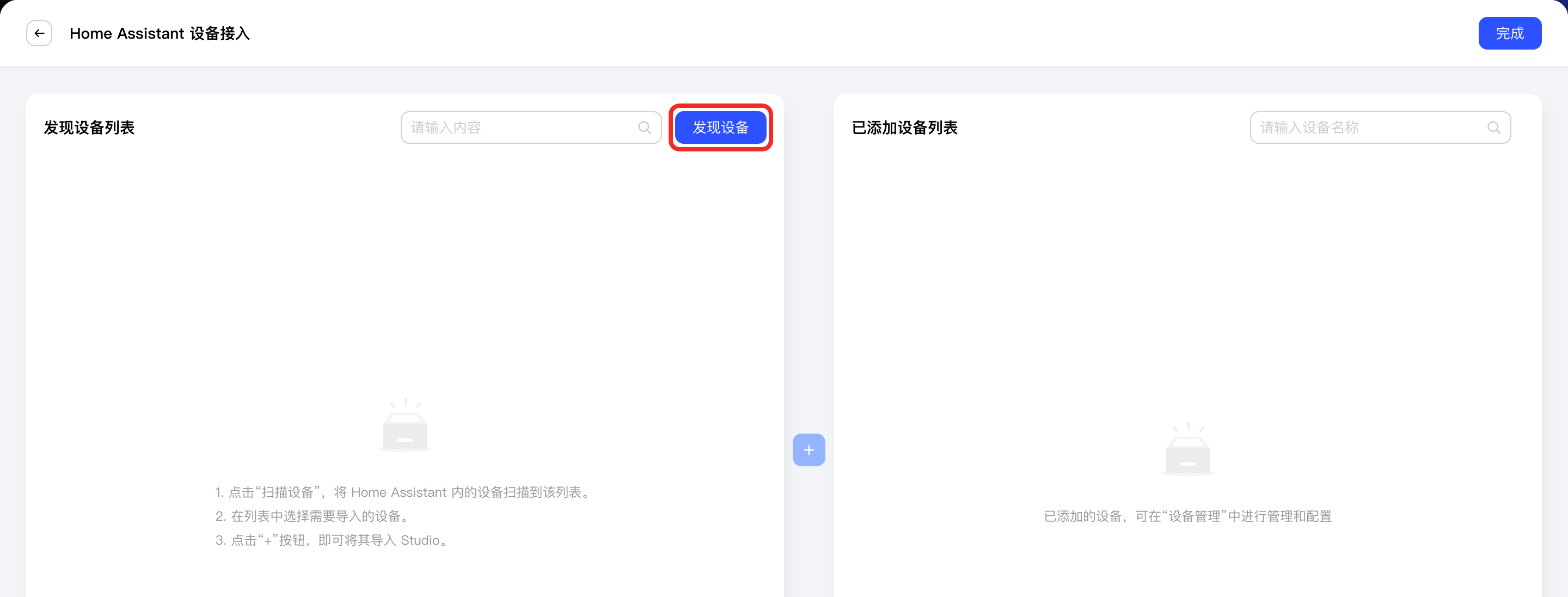Click the empty box icon in discovered devices list

pyautogui.click(x=405, y=425)
